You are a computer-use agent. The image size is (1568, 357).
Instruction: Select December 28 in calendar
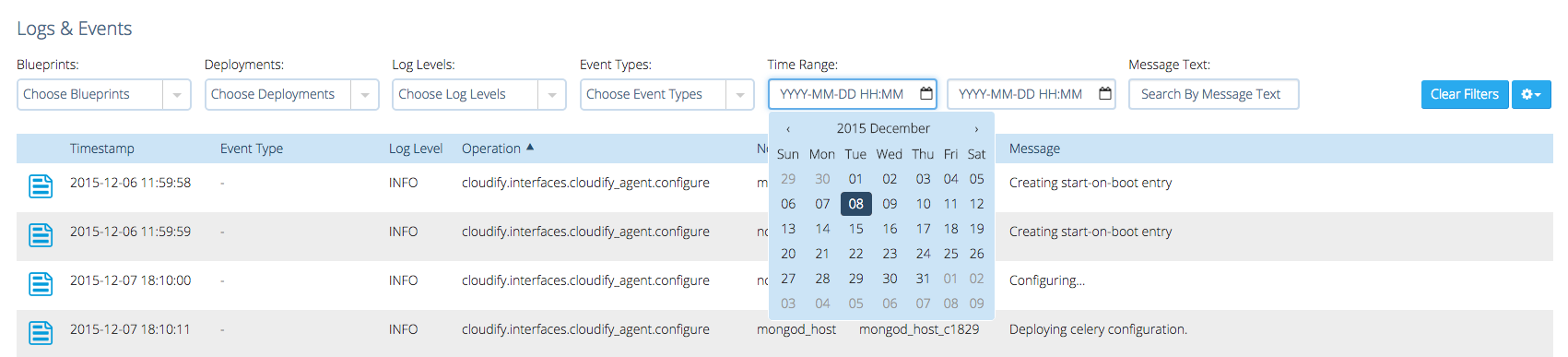pyautogui.click(x=822, y=279)
